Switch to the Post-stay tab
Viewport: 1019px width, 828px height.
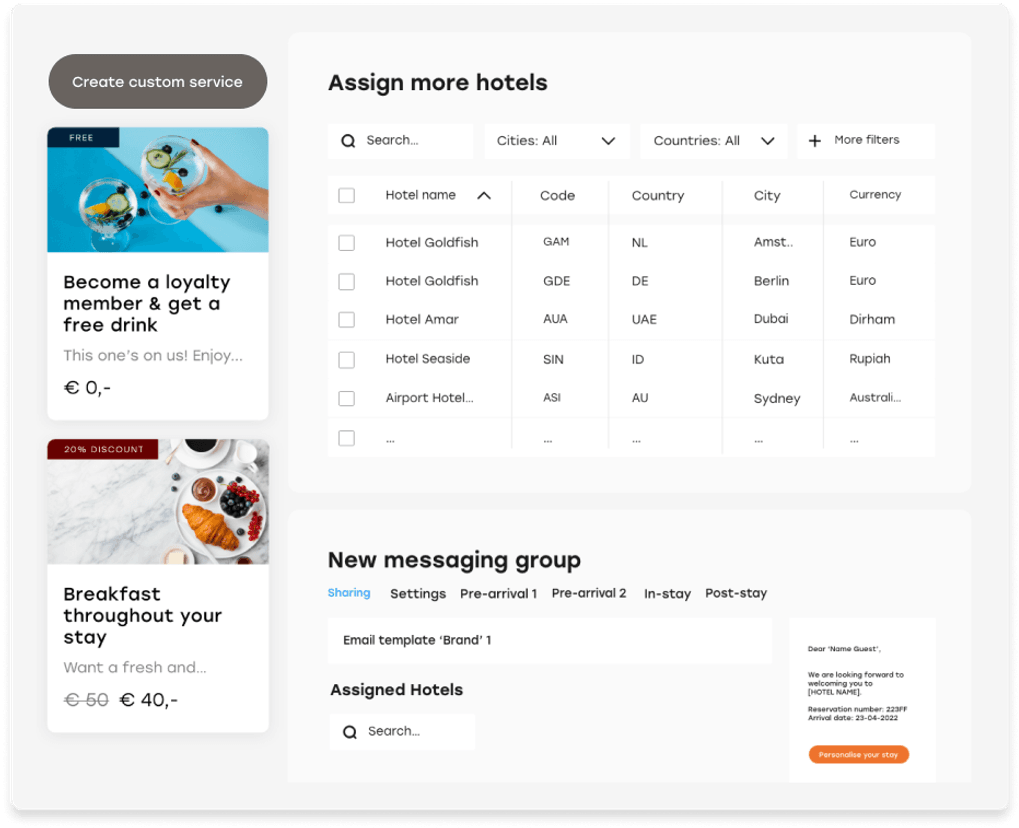coord(736,593)
